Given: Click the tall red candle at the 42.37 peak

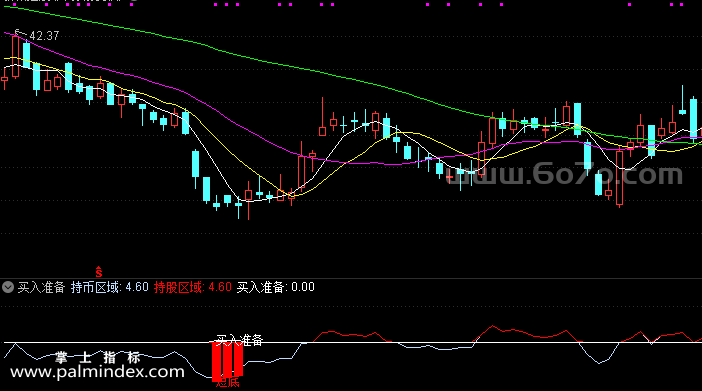Looking at the screenshot, I should click(x=16, y=57).
